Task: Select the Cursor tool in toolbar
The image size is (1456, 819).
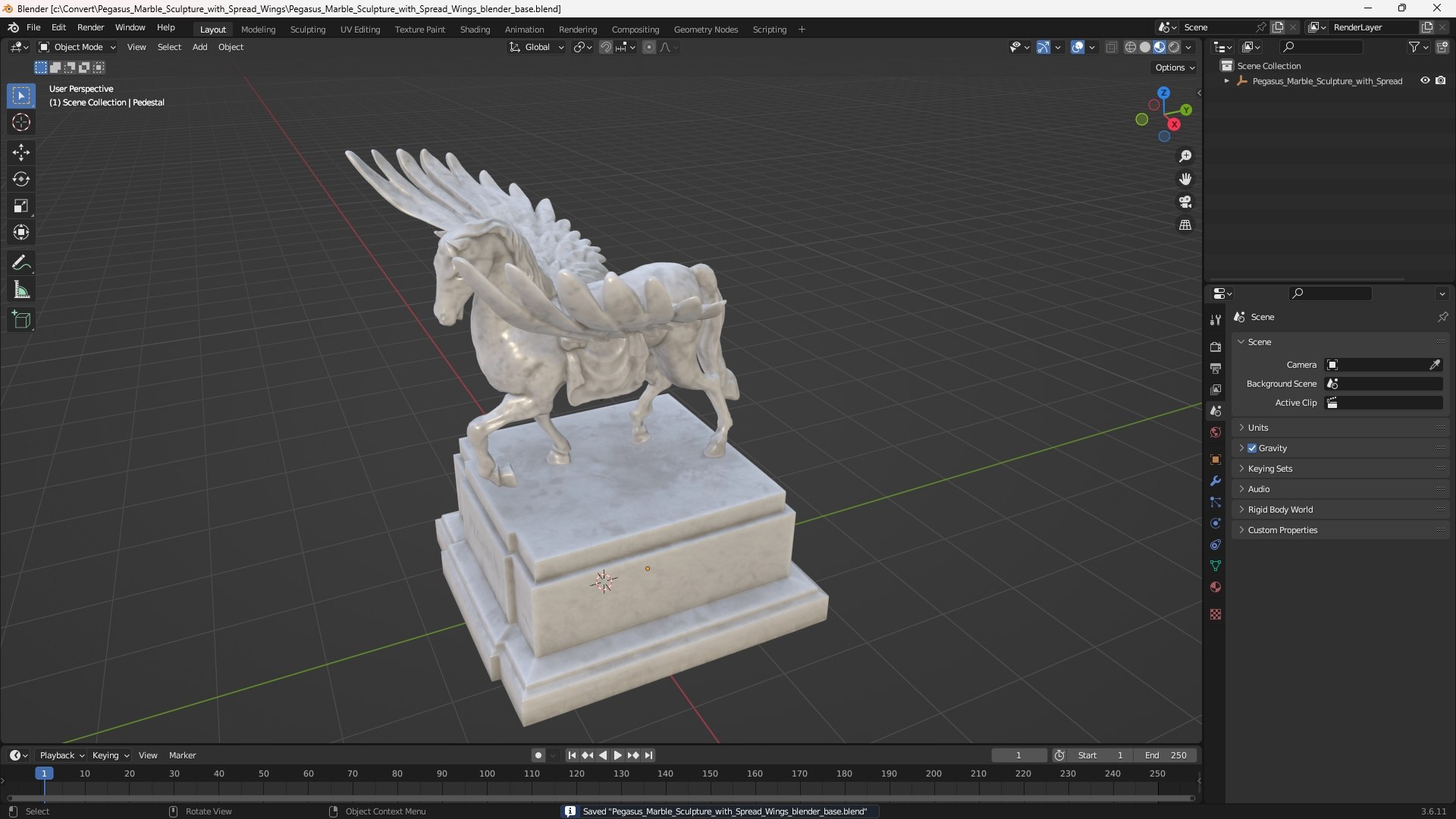Action: coord(21,122)
